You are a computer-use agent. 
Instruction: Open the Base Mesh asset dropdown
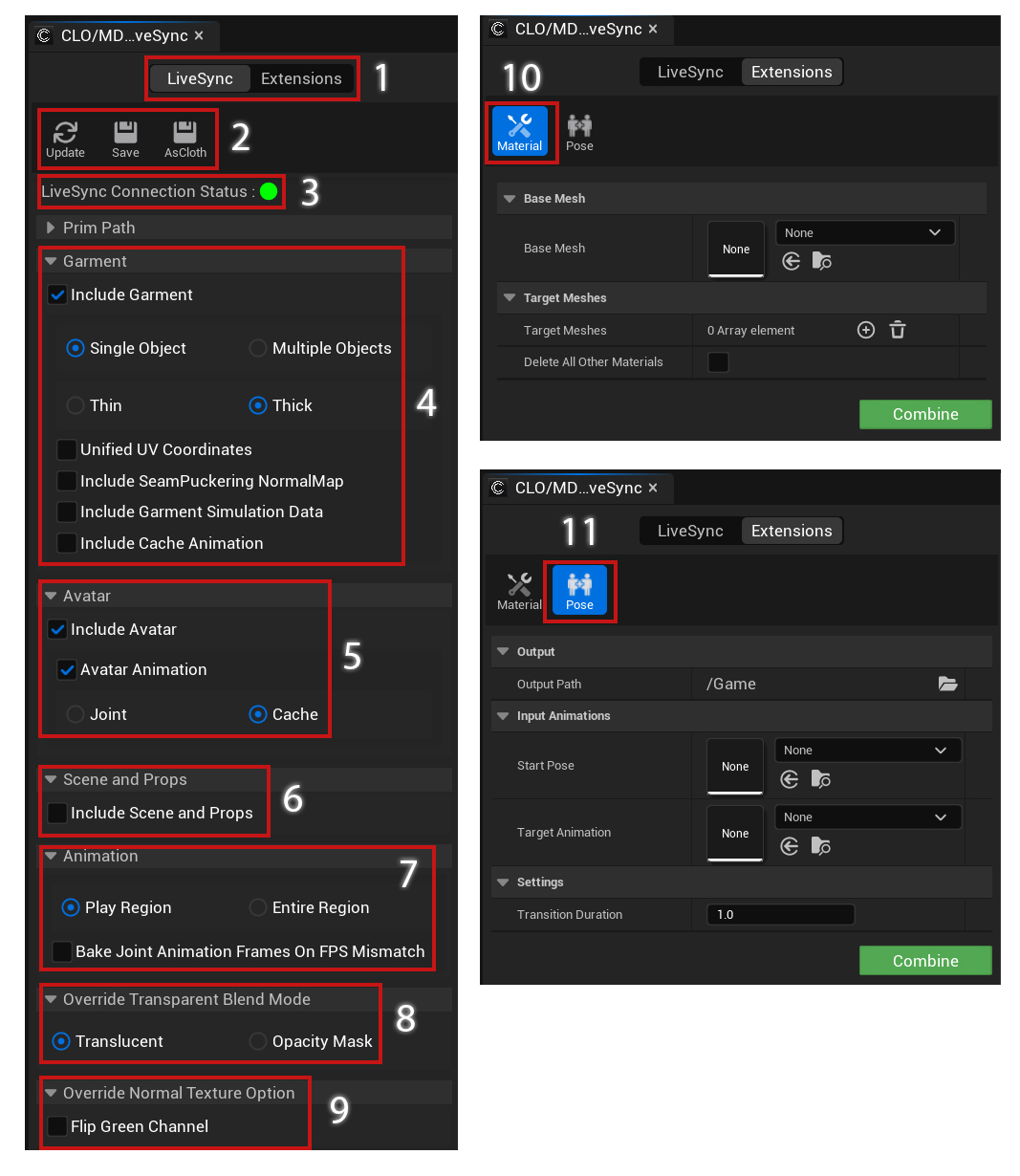[x=865, y=232]
